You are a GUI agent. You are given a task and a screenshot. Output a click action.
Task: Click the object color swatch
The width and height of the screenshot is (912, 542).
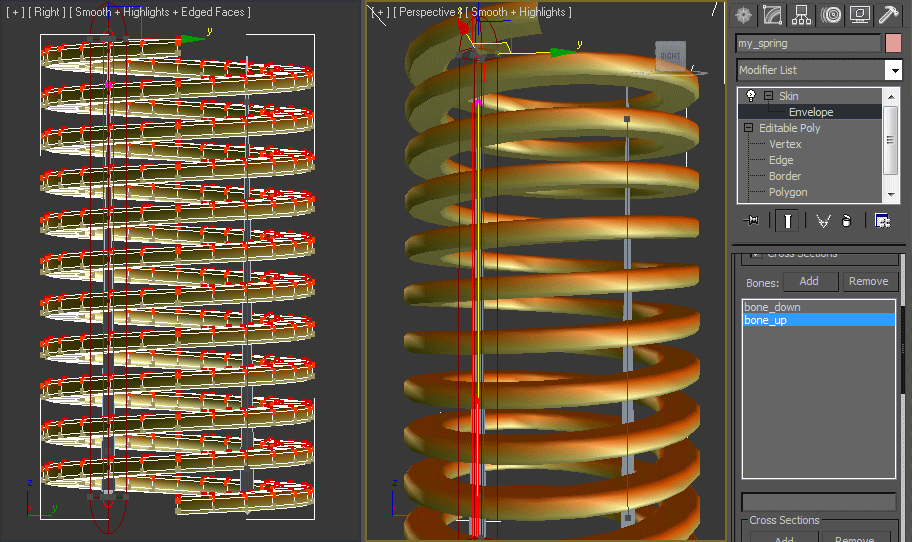click(893, 43)
